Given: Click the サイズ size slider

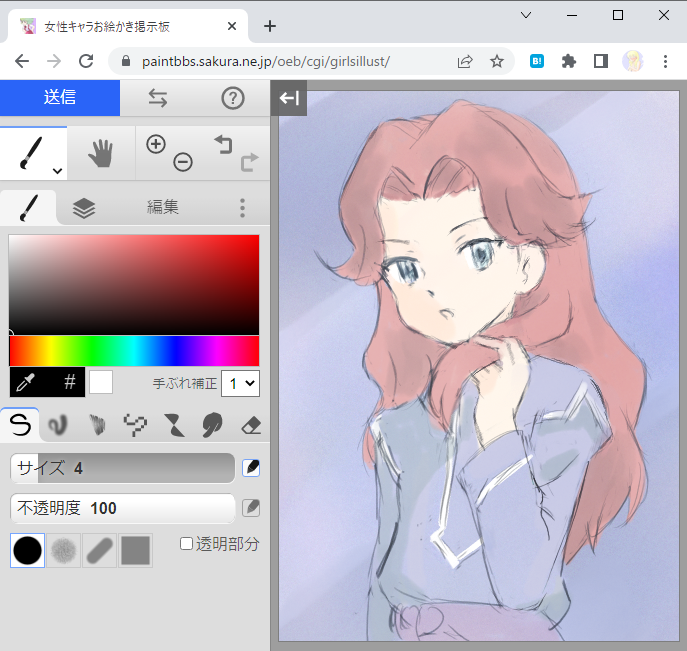Looking at the screenshot, I should click(x=123, y=468).
